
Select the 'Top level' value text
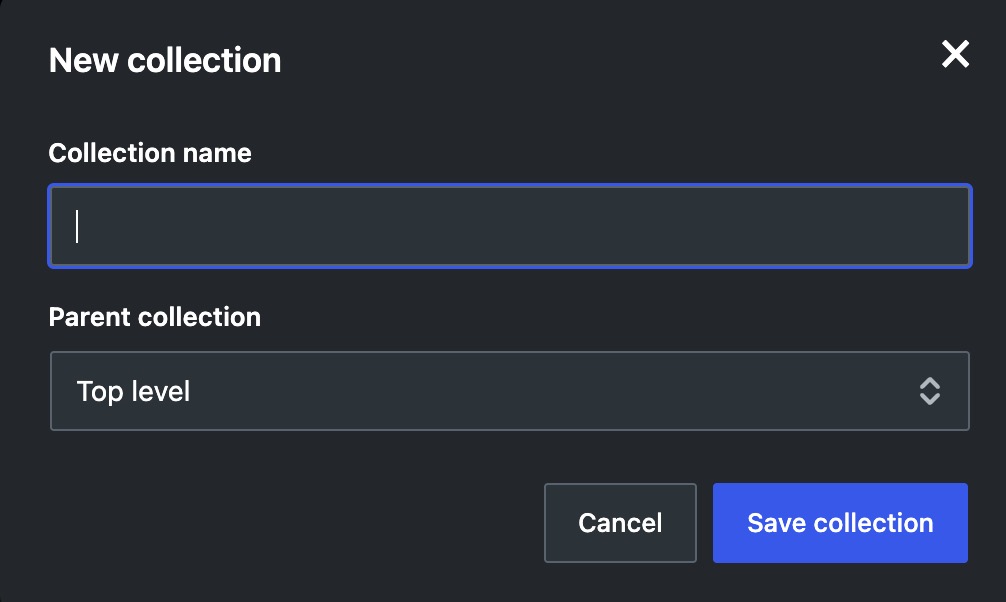tap(133, 391)
